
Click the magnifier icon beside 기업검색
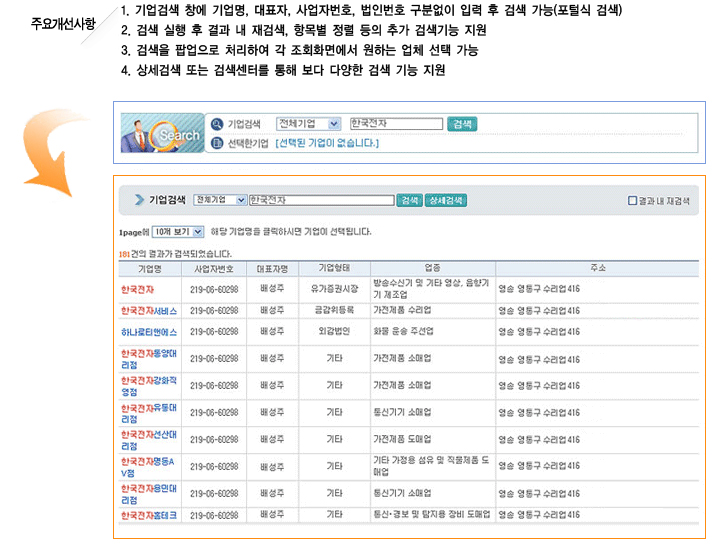[x=217, y=124]
